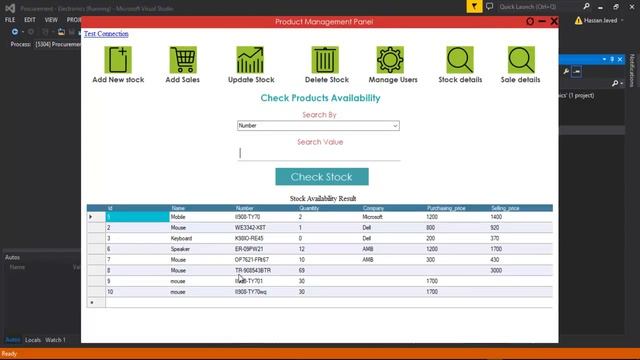Close the blue side panel
640x360 pixels.
[x=620, y=60]
